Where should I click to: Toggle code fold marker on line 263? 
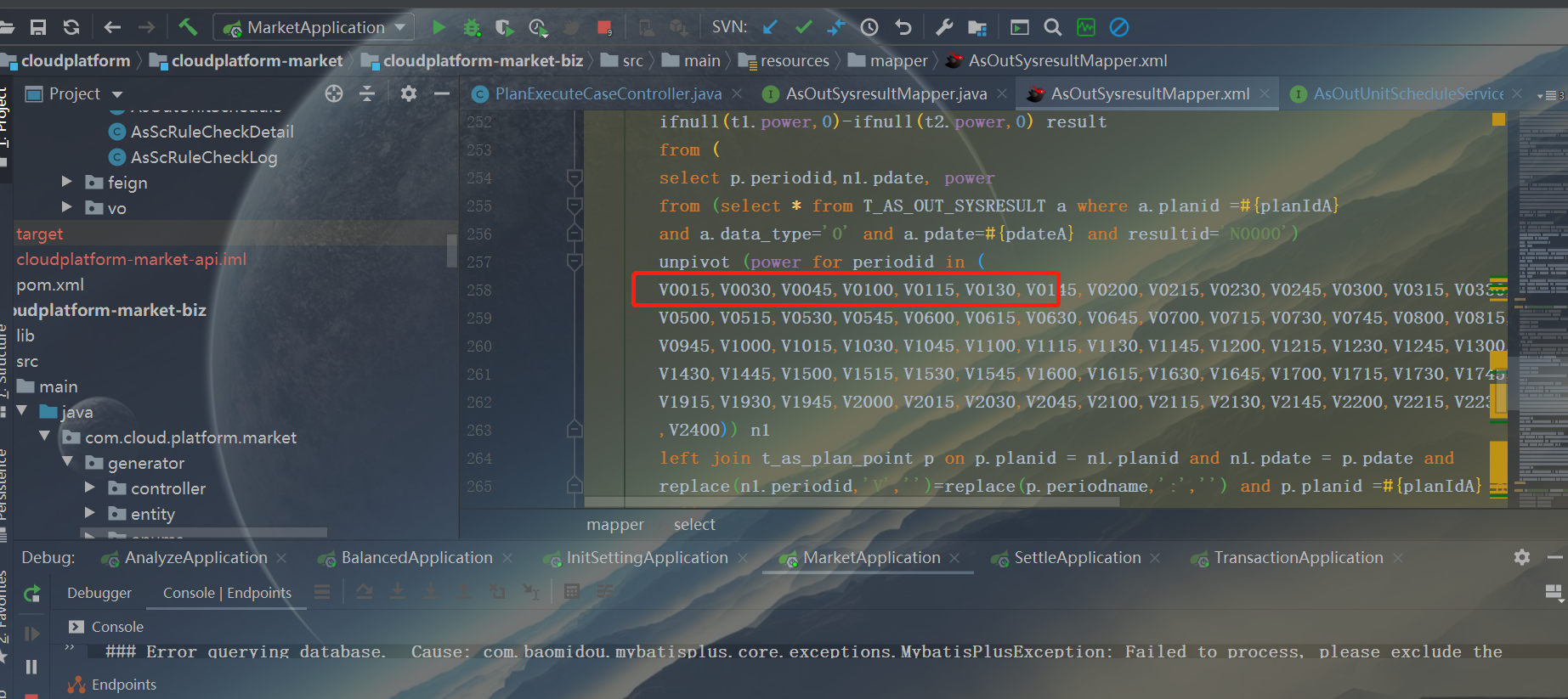(575, 430)
